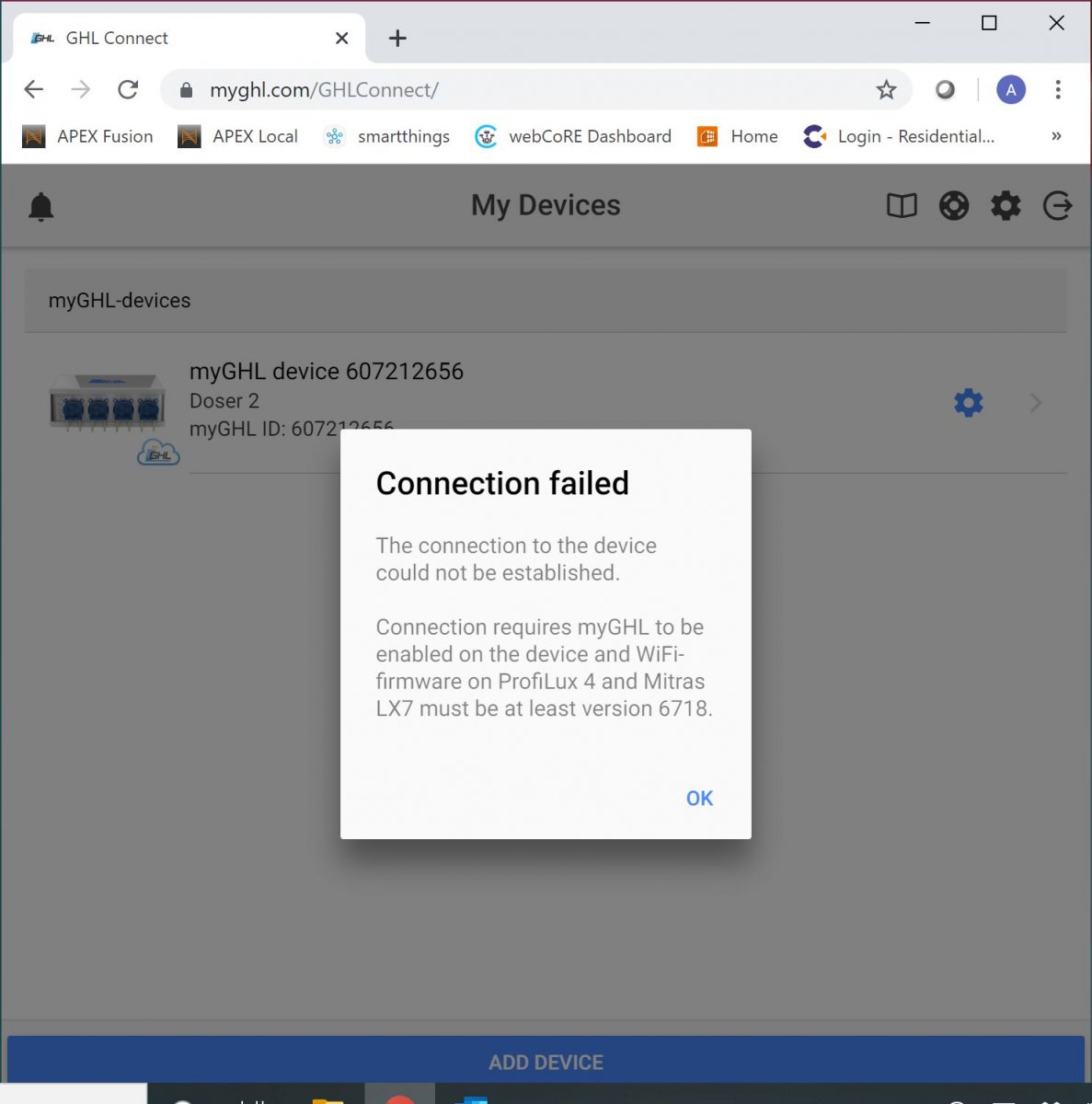Viewport: 1092px width, 1104px height.
Task: Reload the page
Action: (128, 89)
